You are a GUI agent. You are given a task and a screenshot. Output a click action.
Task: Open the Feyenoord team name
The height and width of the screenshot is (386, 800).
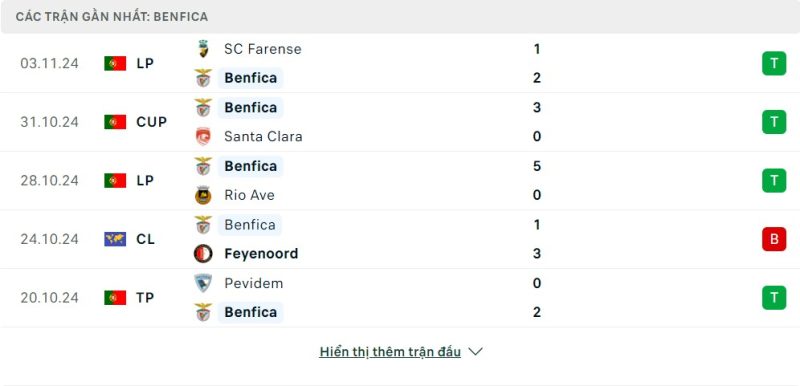click(x=261, y=253)
